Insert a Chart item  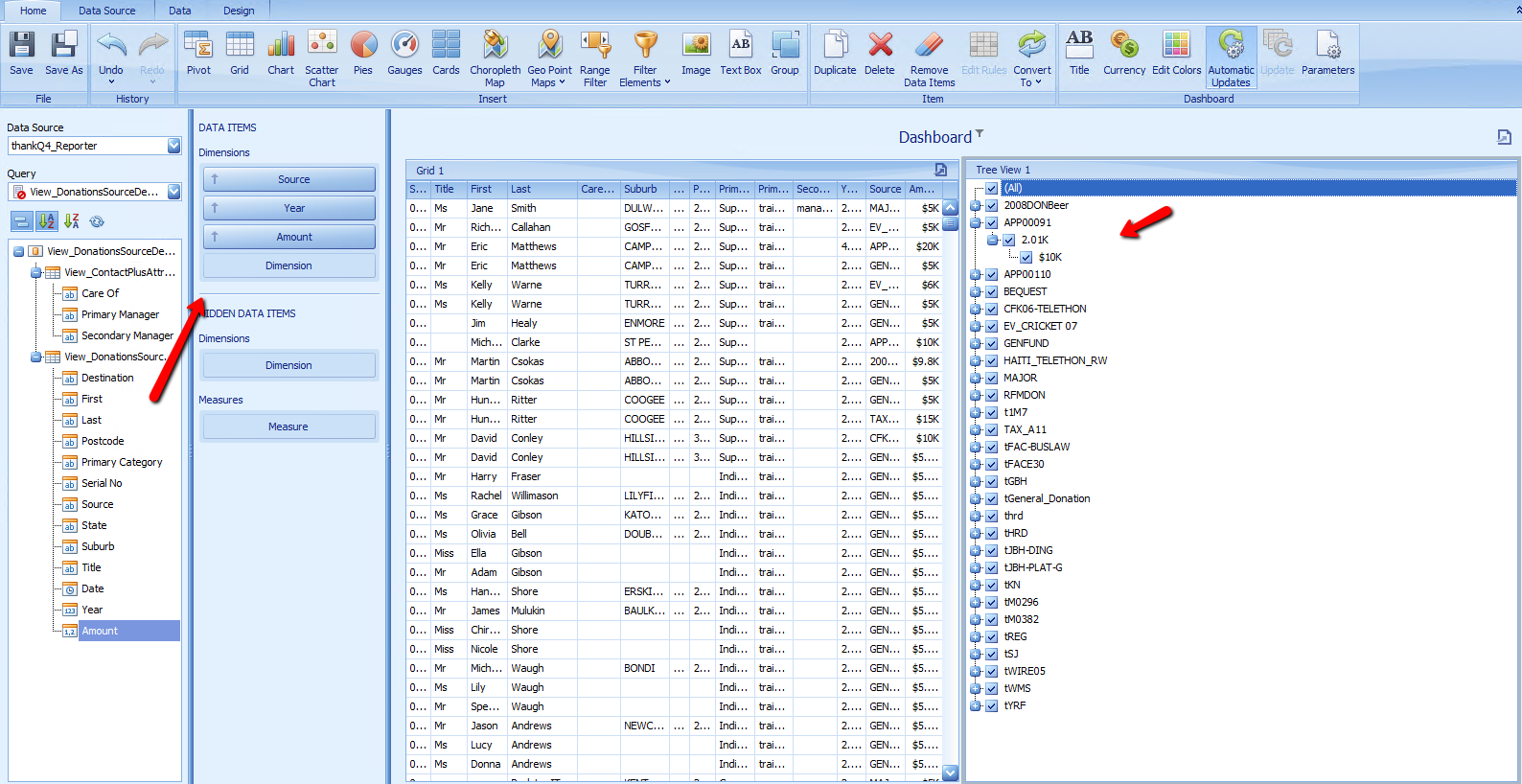click(281, 54)
